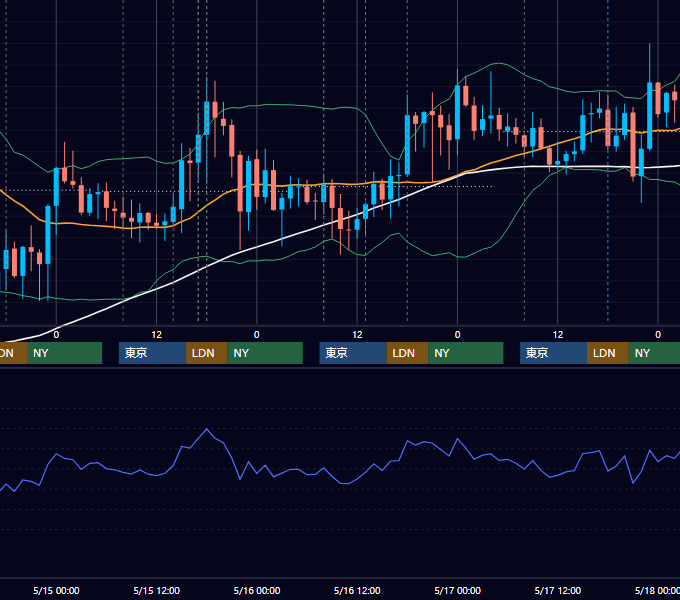
Task: Select the NY block after the 5/16 LDN session
Action: 466,353
